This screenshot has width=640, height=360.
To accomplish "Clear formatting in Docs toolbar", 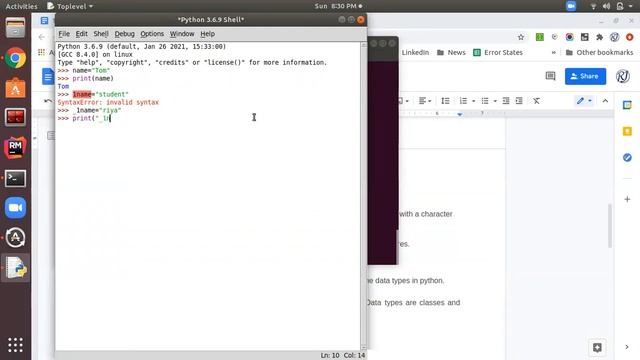I will pos(536,101).
